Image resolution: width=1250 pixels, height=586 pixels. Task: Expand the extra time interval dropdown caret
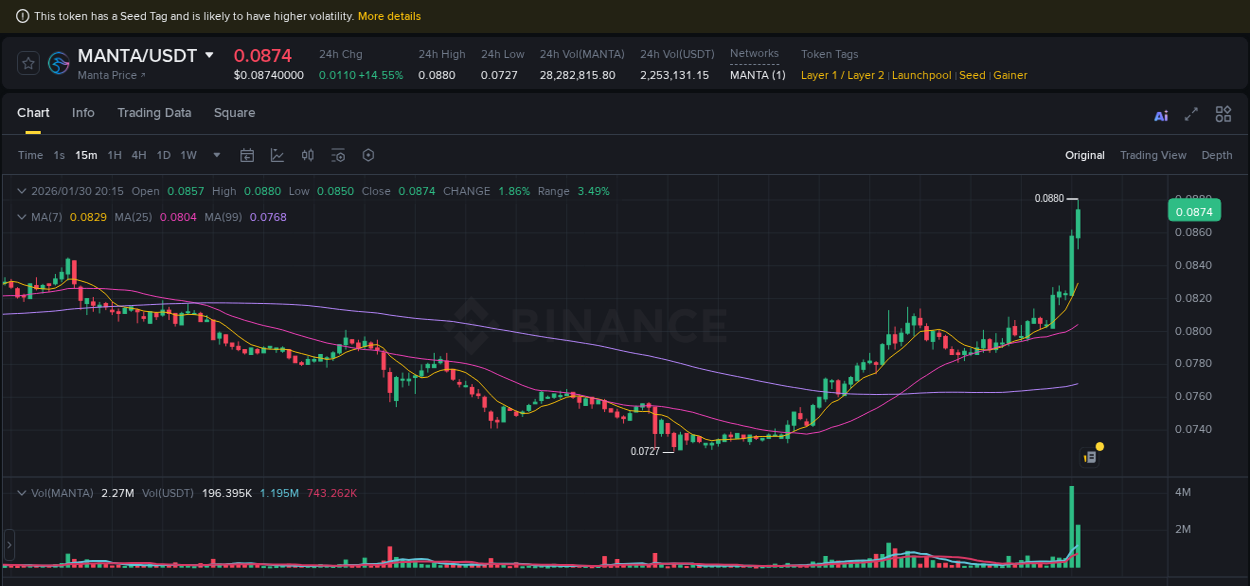click(216, 155)
